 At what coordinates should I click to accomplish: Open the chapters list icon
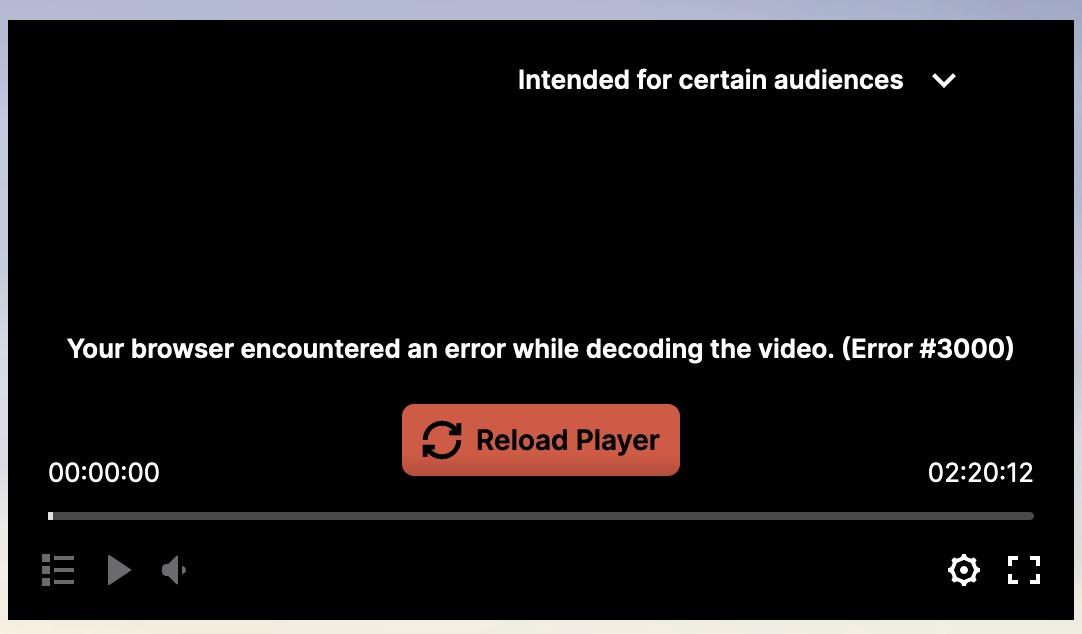click(x=58, y=570)
